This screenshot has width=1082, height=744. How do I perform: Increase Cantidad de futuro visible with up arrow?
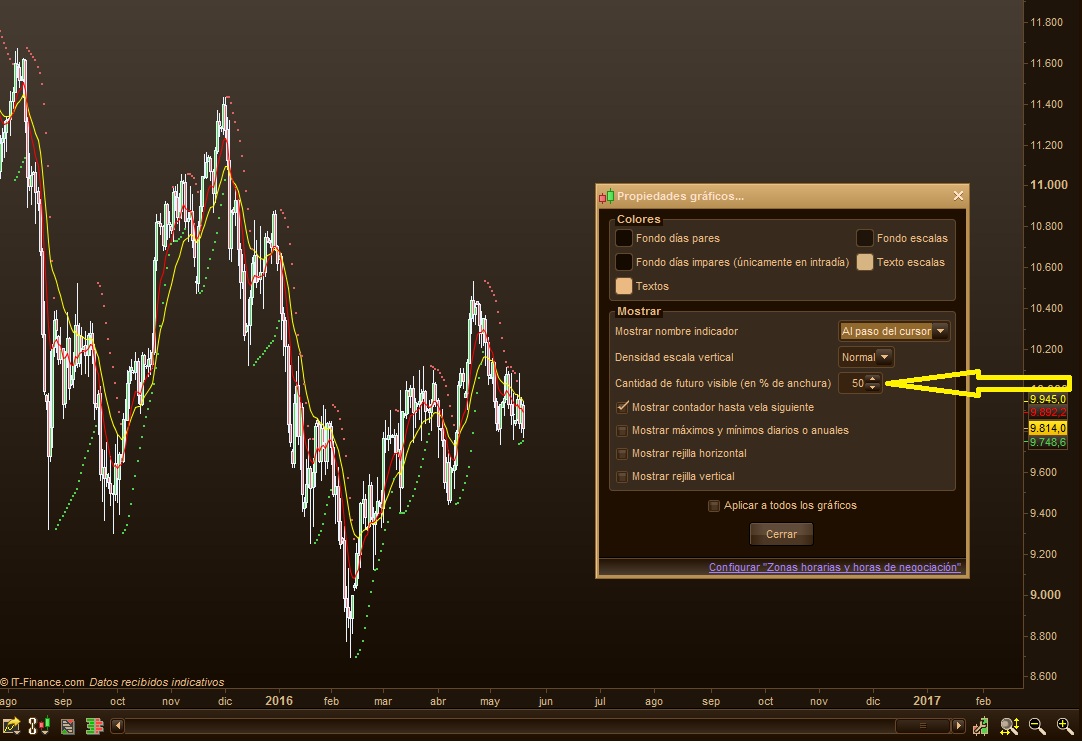tap(873, 379)
